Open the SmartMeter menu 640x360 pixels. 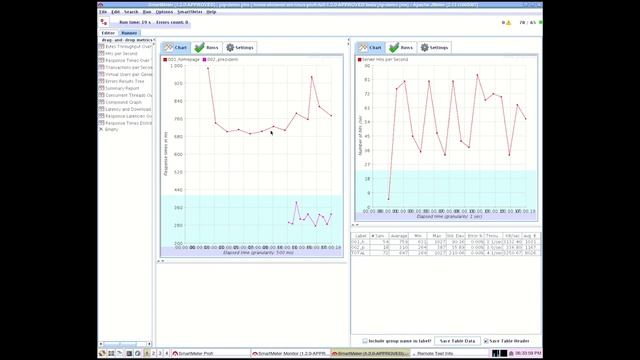(x=190, y=12)
